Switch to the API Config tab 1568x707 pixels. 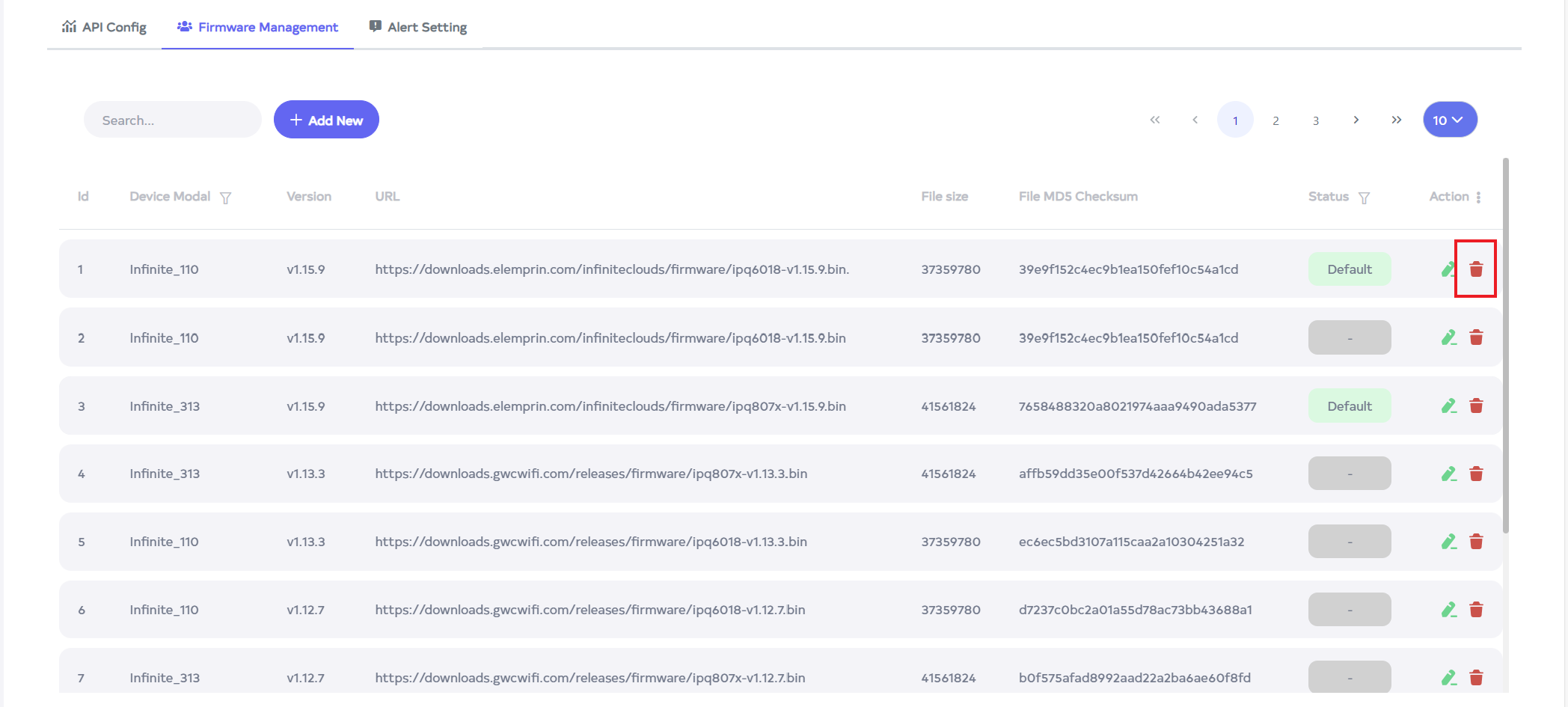(x=104, y=27)
